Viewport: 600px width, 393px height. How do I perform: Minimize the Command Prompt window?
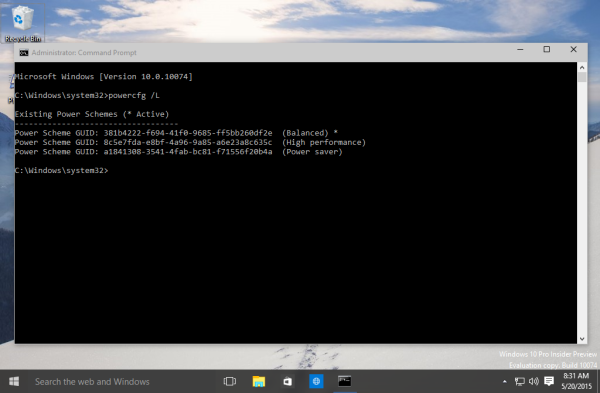coord(520,49)
